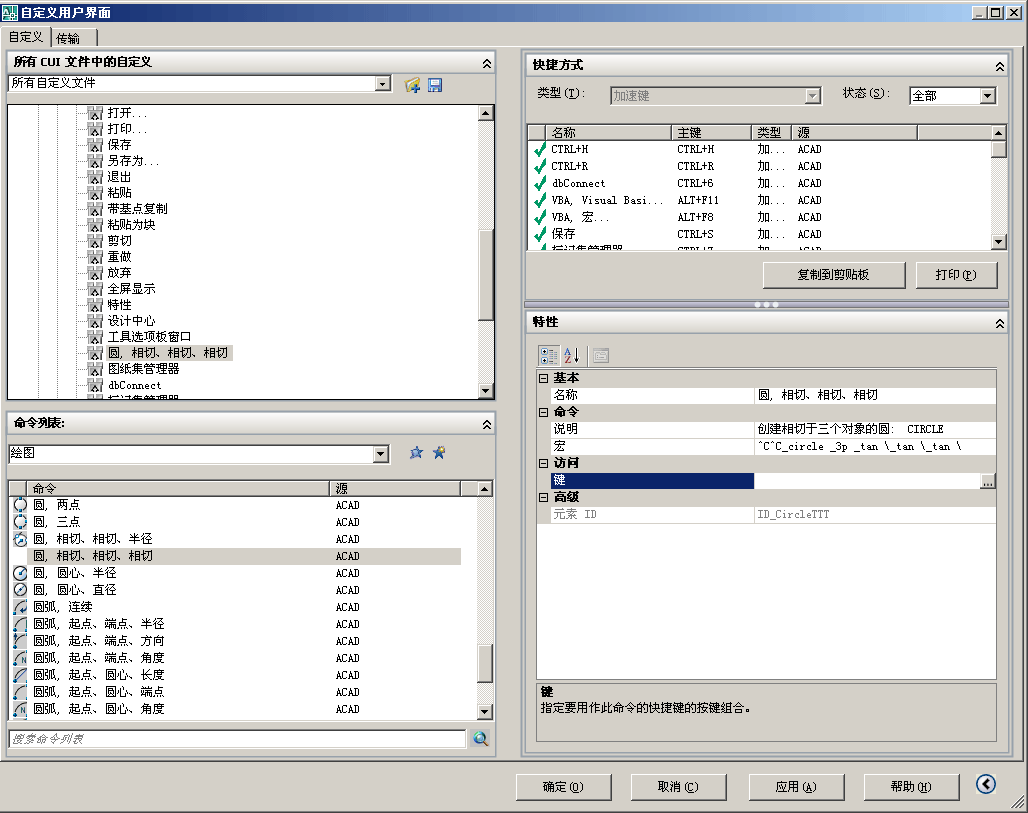
Task: Open the 绘图 command category dropdown
Action: pyautogui.click(x=381, y=454)
